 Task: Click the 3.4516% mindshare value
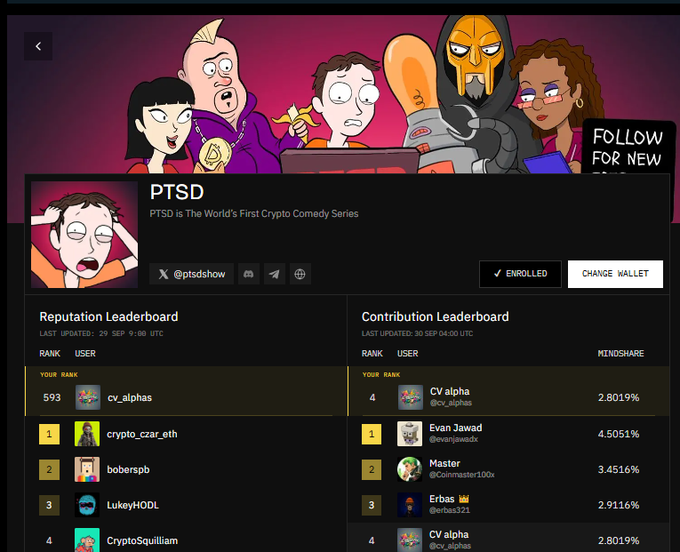[x=618, y=470]
